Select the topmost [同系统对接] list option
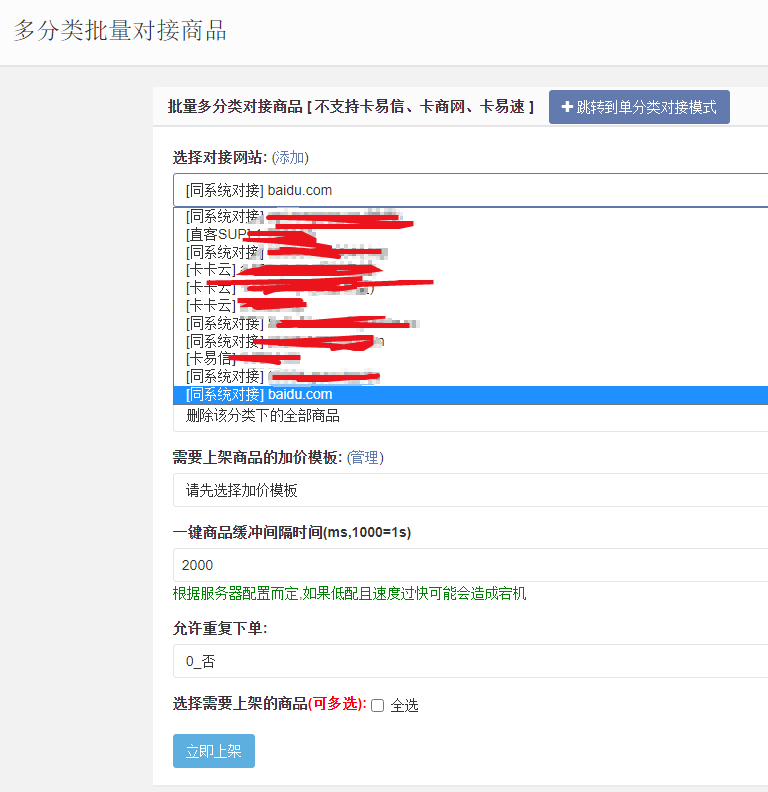The height and width of the screenshot is (792, 768). (225, 217)
